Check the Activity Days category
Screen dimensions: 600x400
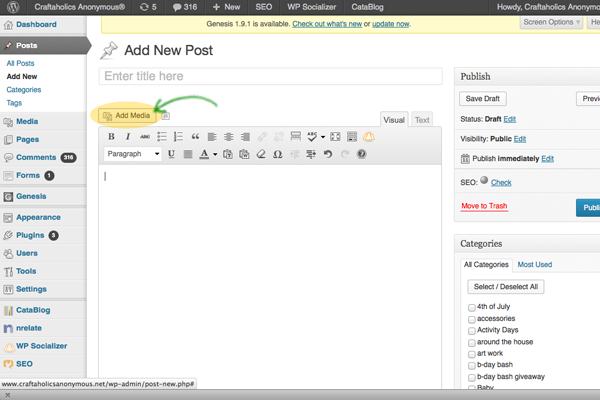(471, 331)
